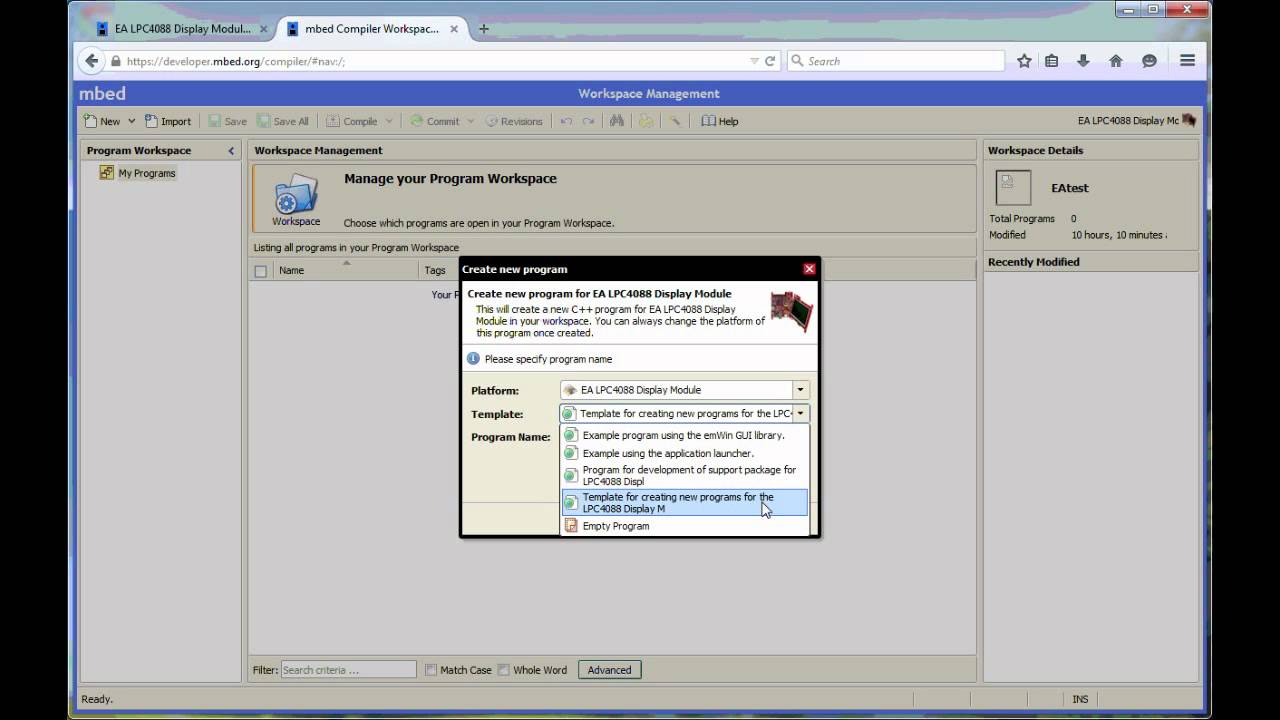Click the browser Search box
1280x720 pixels.
(x=895, y=61)
